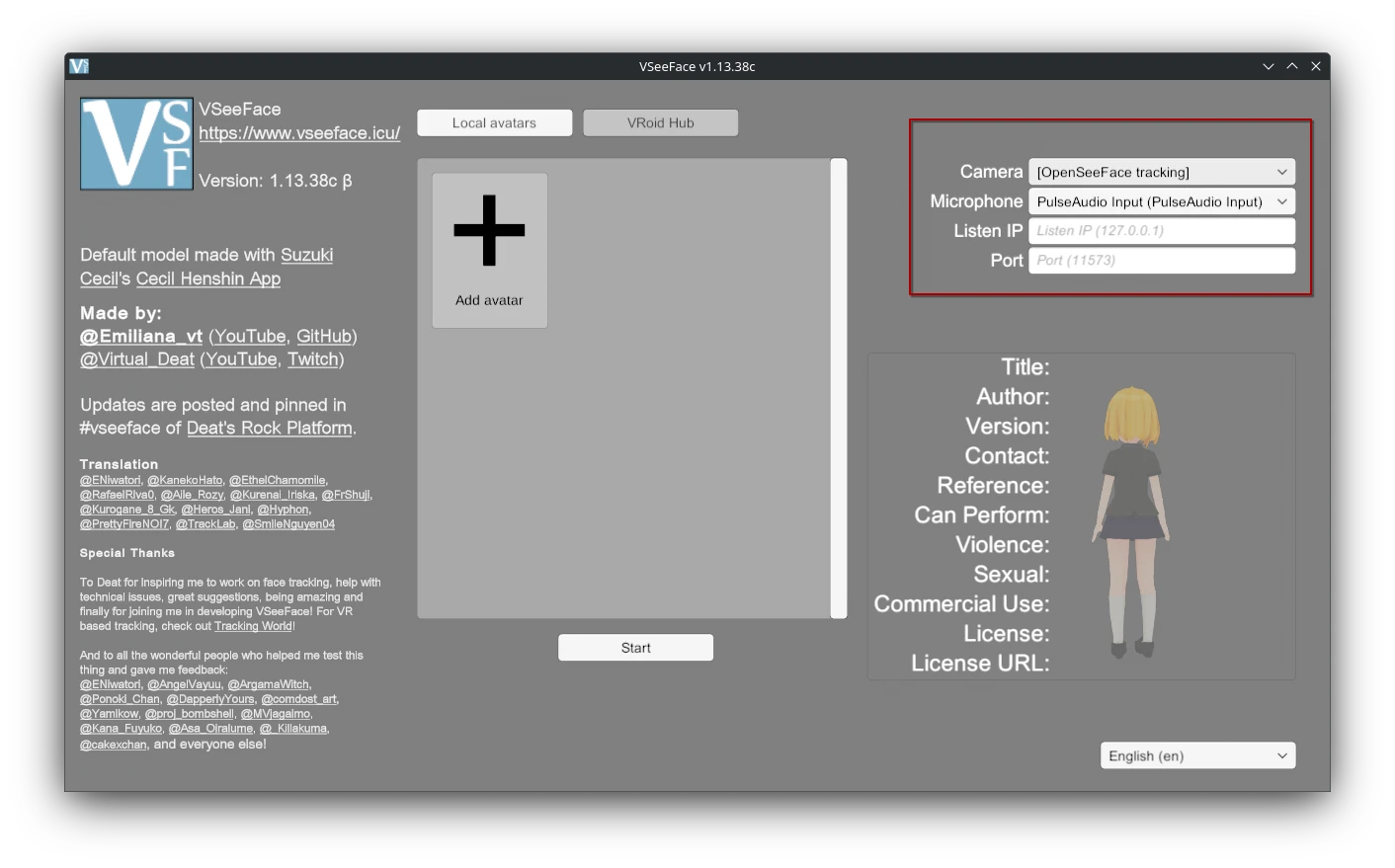This screenshot has width=1395, height=868.
Task: Open @ENiwatori link in feedback testers list
Action: click(111, 684)
